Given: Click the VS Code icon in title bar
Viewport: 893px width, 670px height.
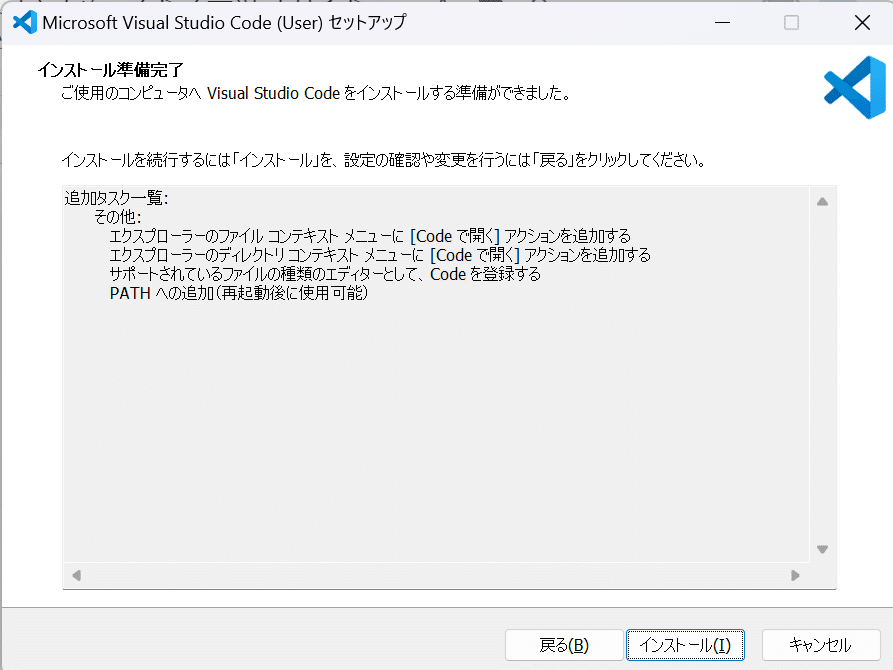Looking at the screenshot, I should pyautogui.click(x=24, y=23).
